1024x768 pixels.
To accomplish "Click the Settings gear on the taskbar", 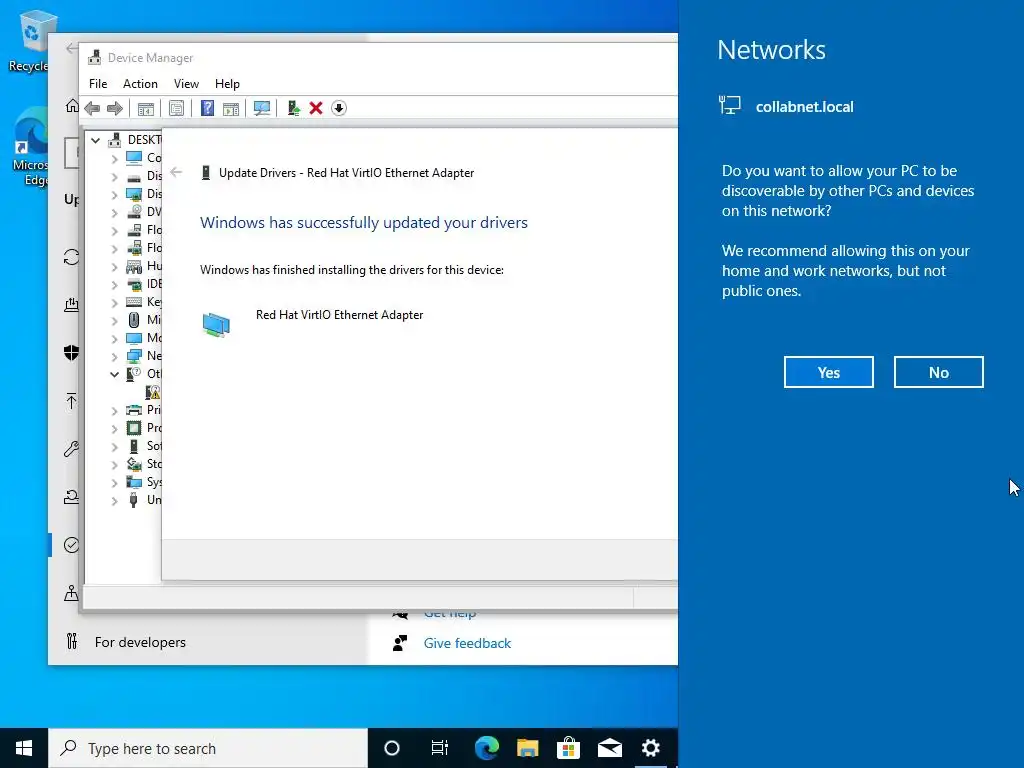I will 651,748.
